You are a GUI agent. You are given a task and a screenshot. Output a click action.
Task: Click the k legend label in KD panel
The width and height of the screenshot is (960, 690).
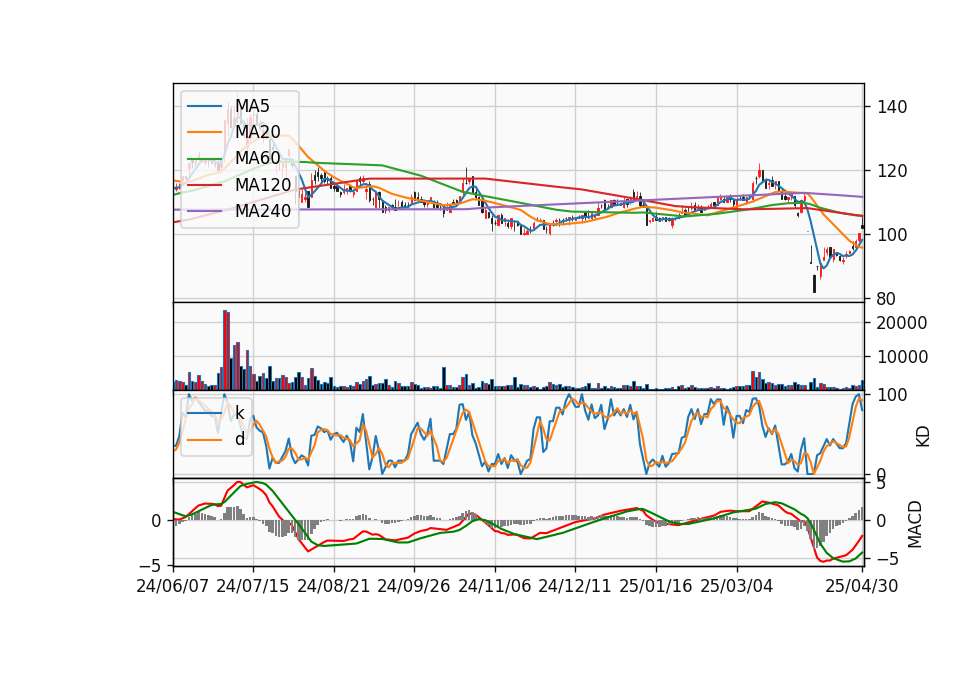tap(239, 413)
